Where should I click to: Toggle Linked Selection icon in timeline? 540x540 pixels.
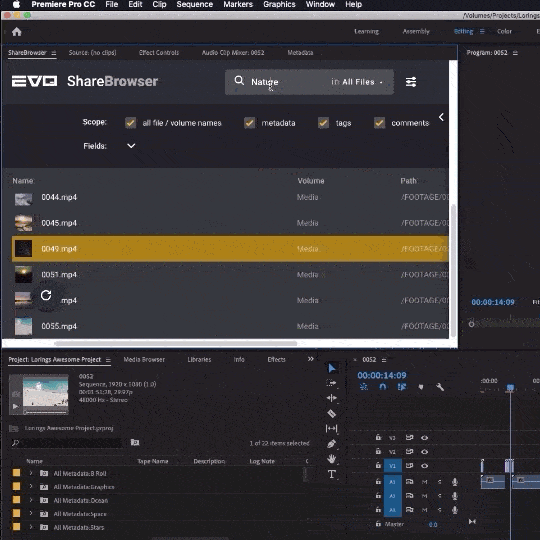[x=402, y=387]
